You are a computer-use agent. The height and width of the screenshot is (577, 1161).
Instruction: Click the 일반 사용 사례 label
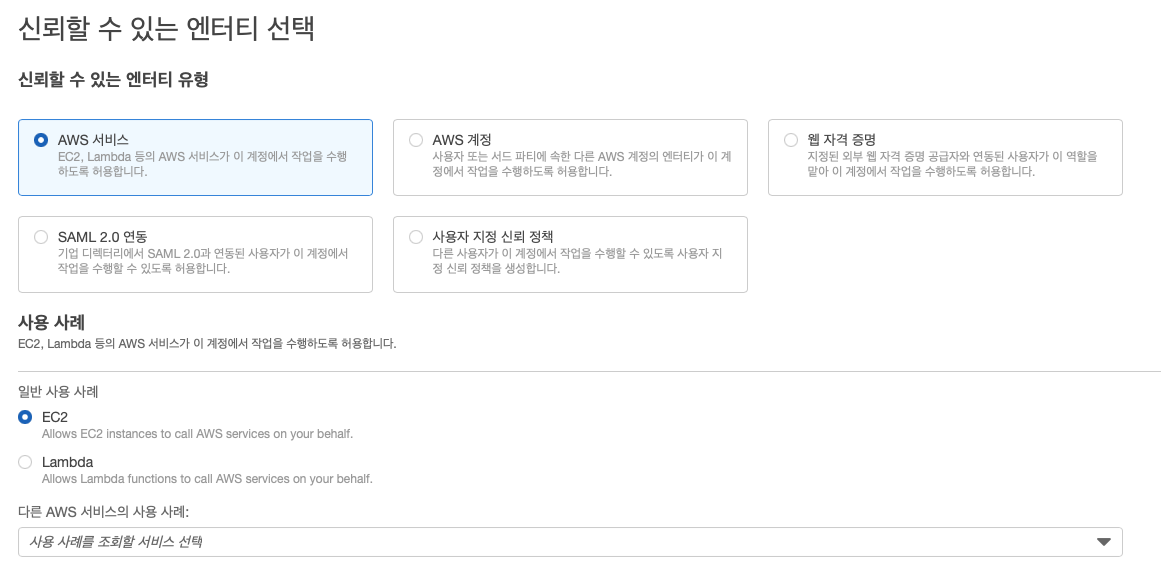coord(58,392)
